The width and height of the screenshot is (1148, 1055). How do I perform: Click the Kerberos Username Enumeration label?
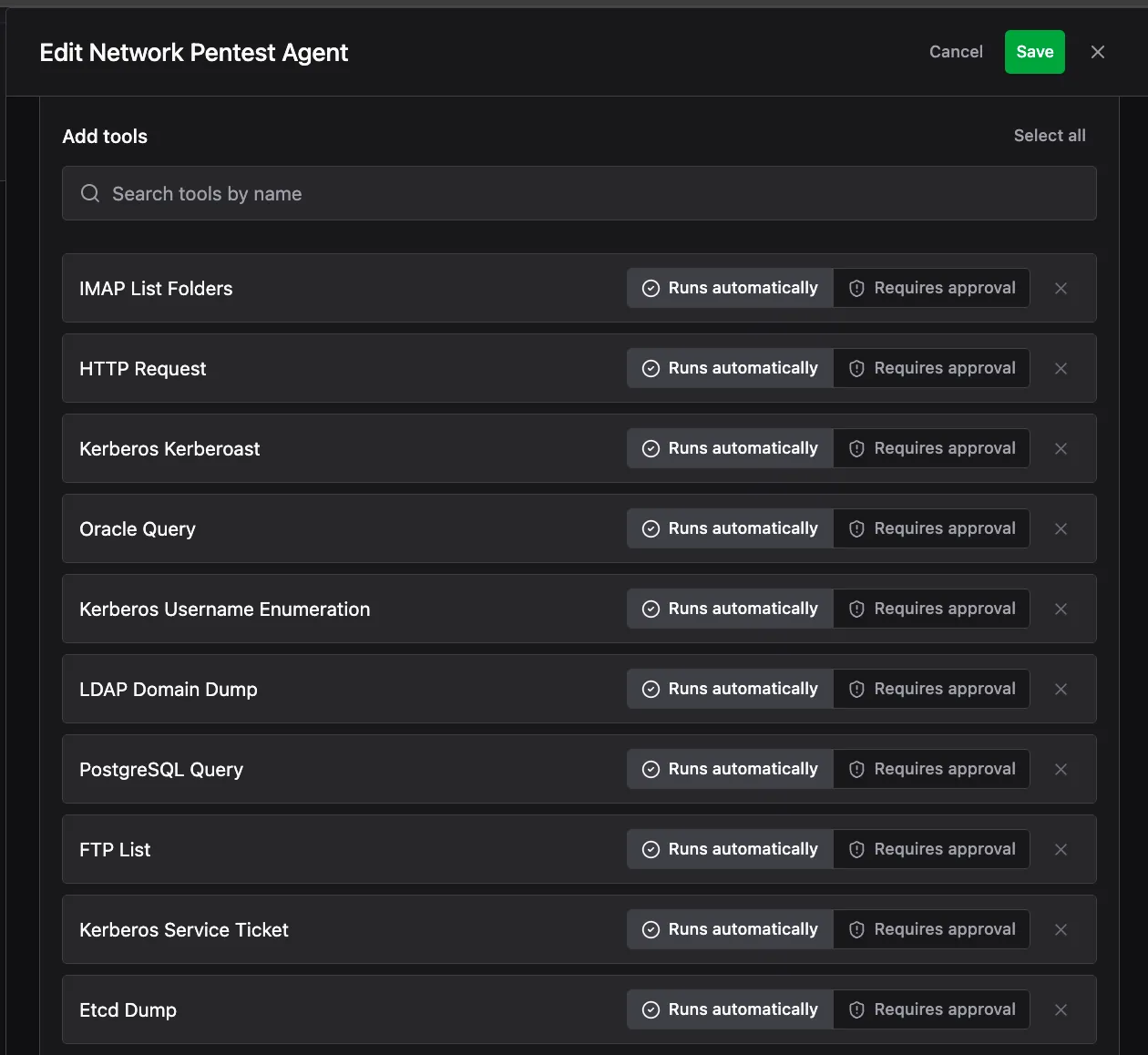point(224,609)
